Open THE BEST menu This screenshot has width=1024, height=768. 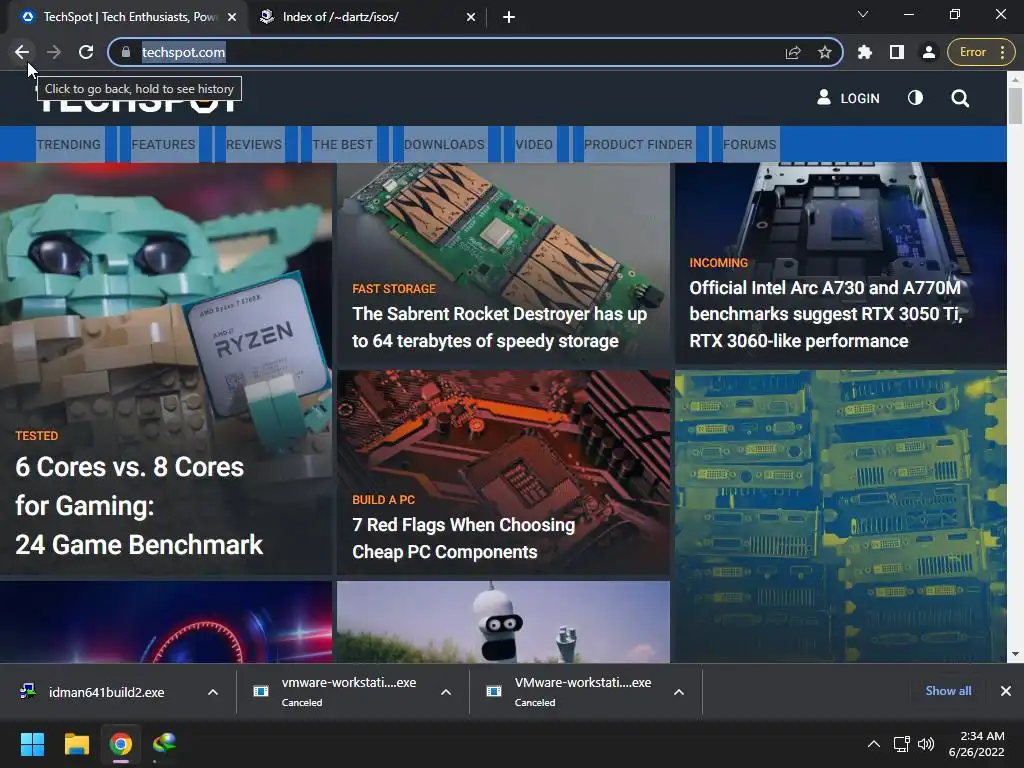(x=343, y=144)
